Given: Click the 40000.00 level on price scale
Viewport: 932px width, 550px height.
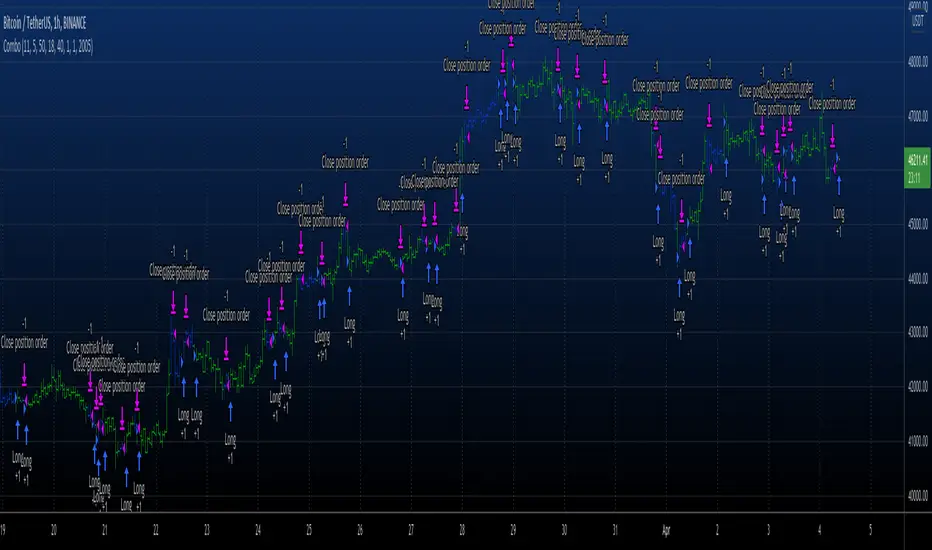Looking at the screenshot, I should click(916, 494).
